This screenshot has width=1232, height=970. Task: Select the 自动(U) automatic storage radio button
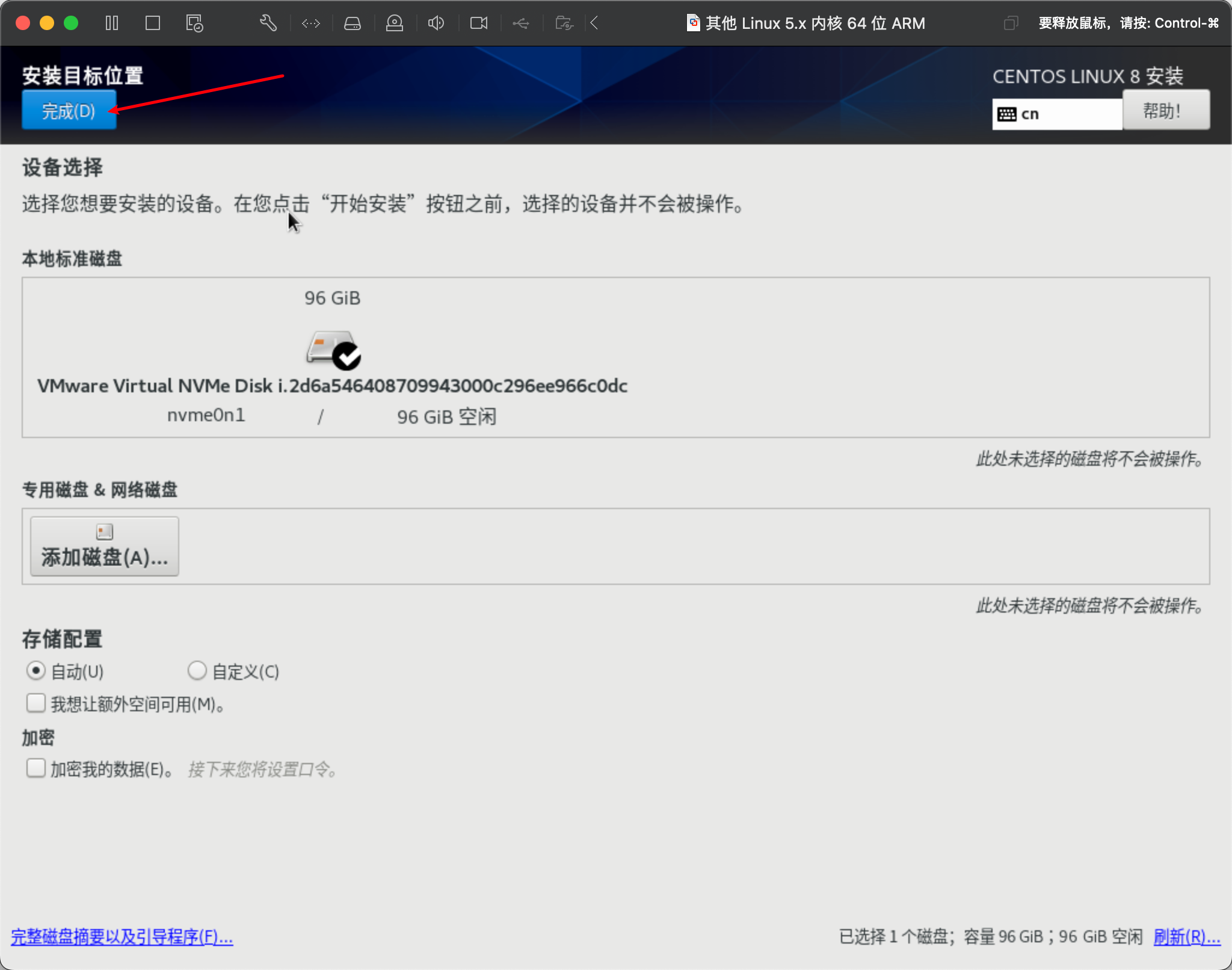coord(36,670)
